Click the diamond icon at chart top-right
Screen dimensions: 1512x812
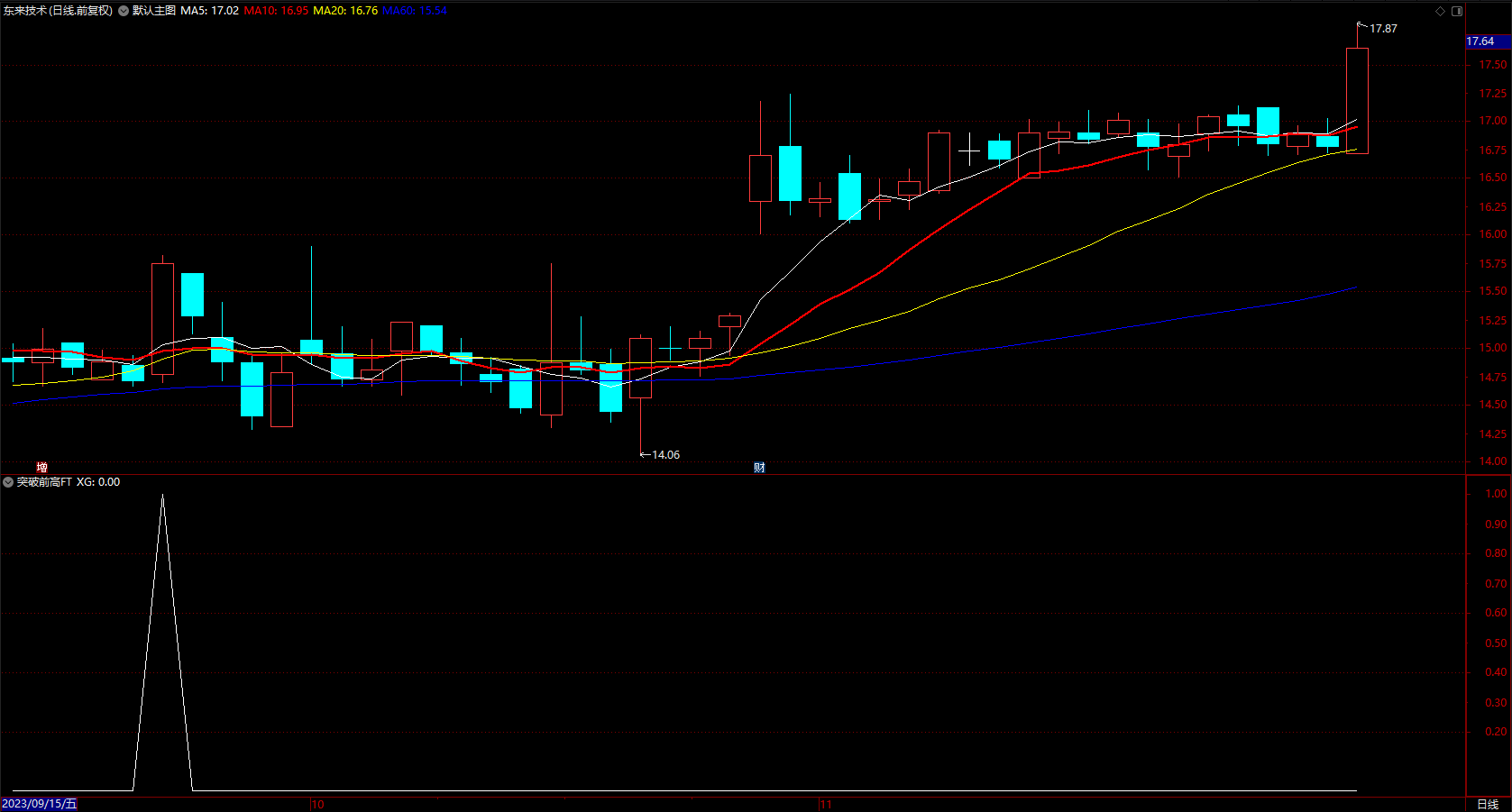pyautogui.click(x=1440, y=11)
